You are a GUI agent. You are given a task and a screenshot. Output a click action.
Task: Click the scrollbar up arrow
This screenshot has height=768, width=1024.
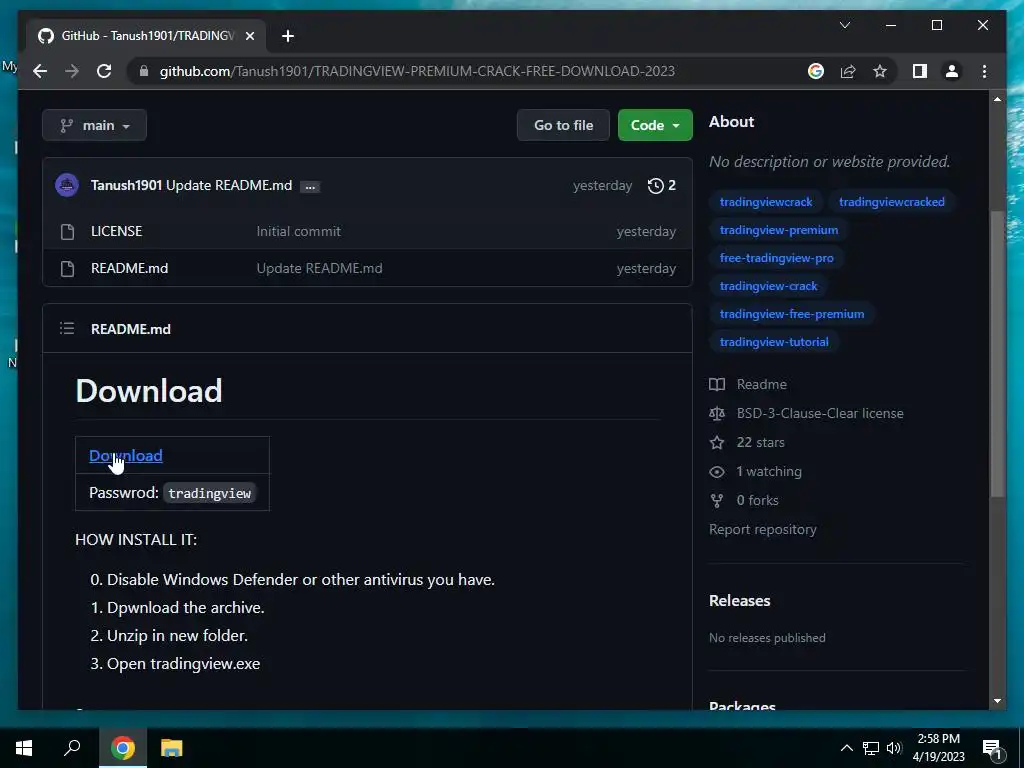[997, 99]
